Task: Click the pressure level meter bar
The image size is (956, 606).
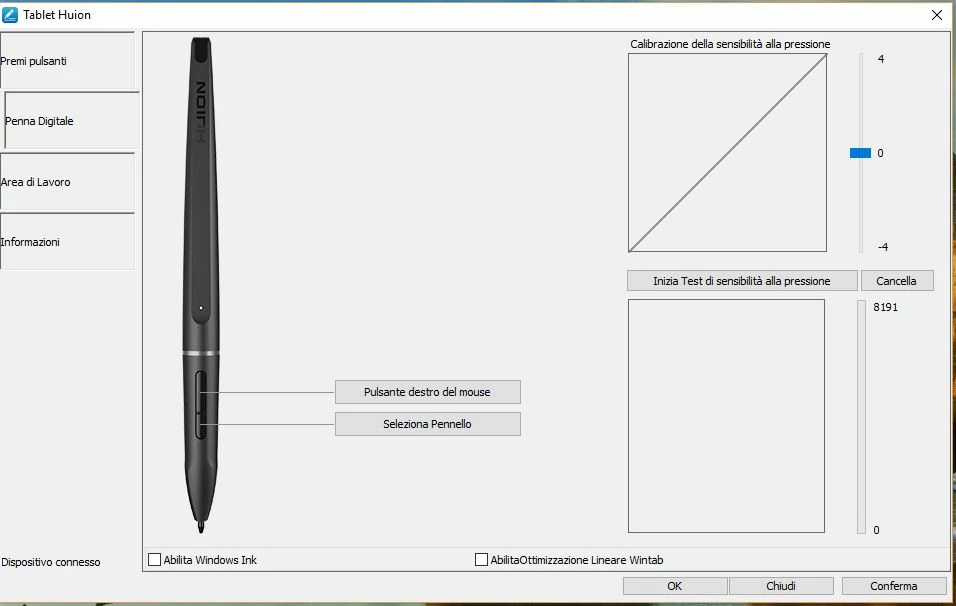Action: click(861, 417)
